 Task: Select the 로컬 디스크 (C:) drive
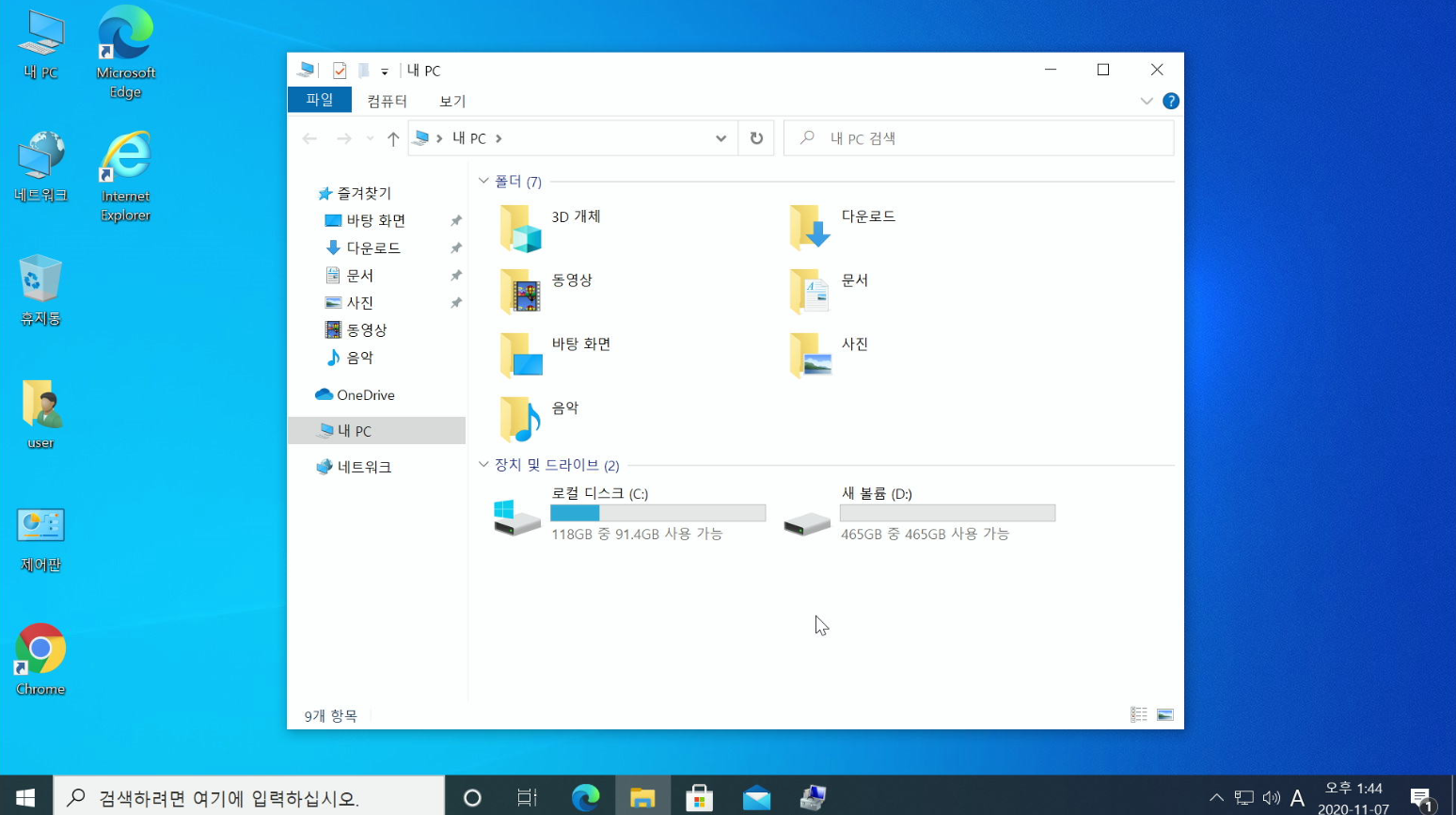click(629, 514)
